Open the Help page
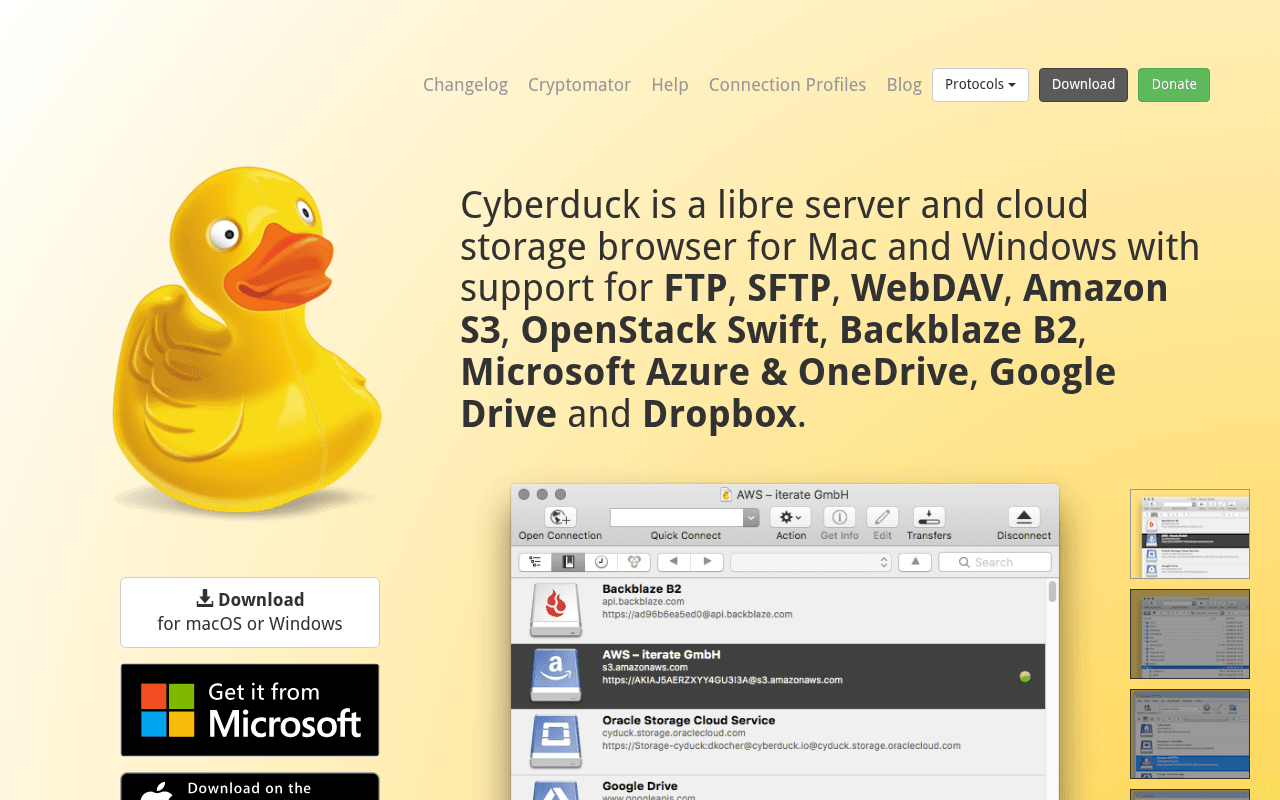The height and width of the screenshot is (800, 1280). pos(670,85)
